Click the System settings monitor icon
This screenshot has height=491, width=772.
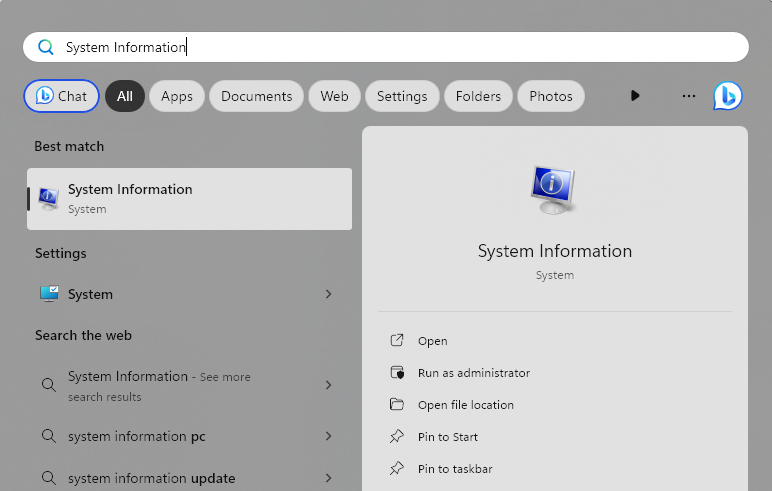[x=49, y=294]
